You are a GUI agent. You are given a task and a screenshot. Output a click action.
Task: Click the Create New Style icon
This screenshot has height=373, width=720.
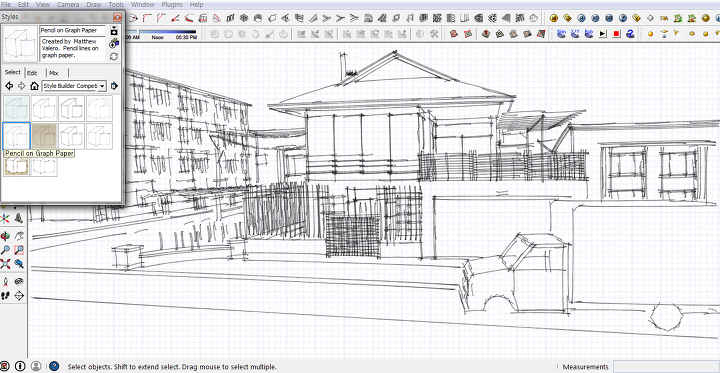(114, 44)
